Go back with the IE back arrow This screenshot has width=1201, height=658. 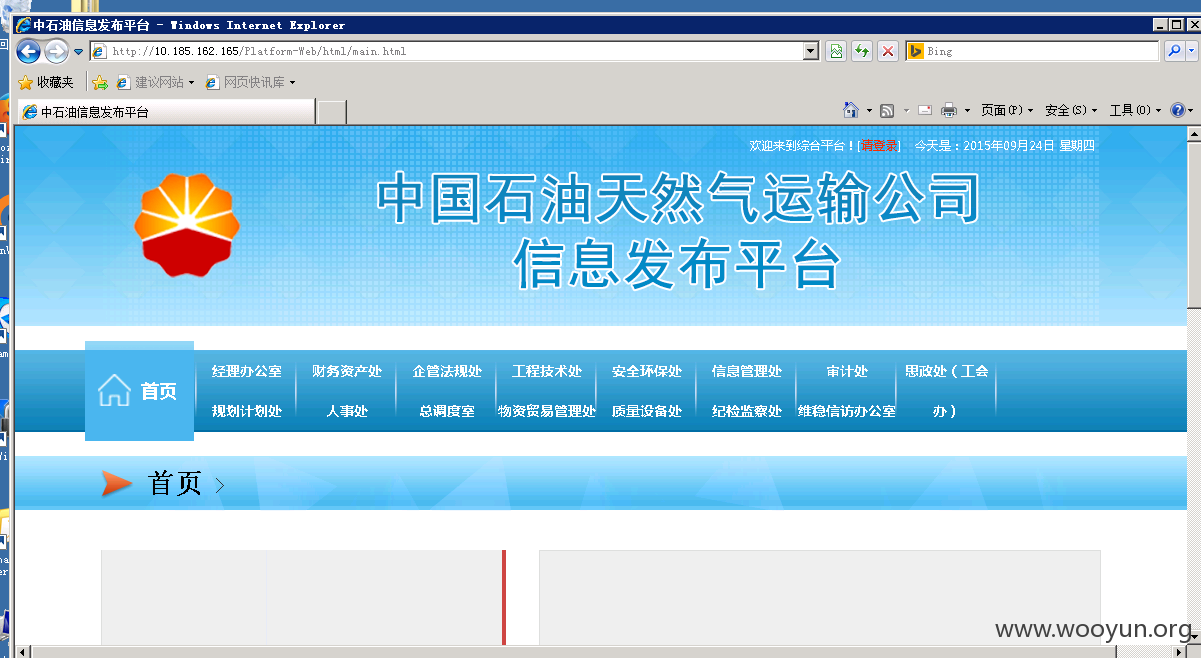pos(28,51)
